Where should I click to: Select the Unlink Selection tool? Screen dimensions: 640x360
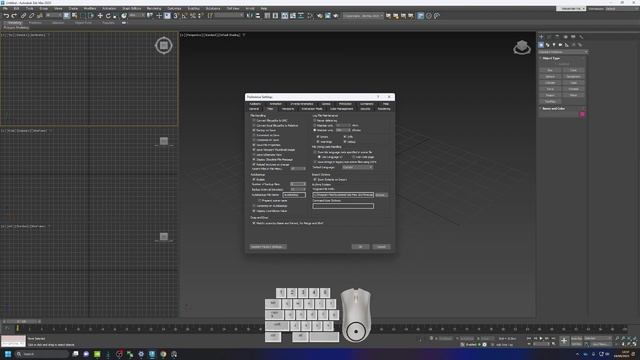point(31,16)
